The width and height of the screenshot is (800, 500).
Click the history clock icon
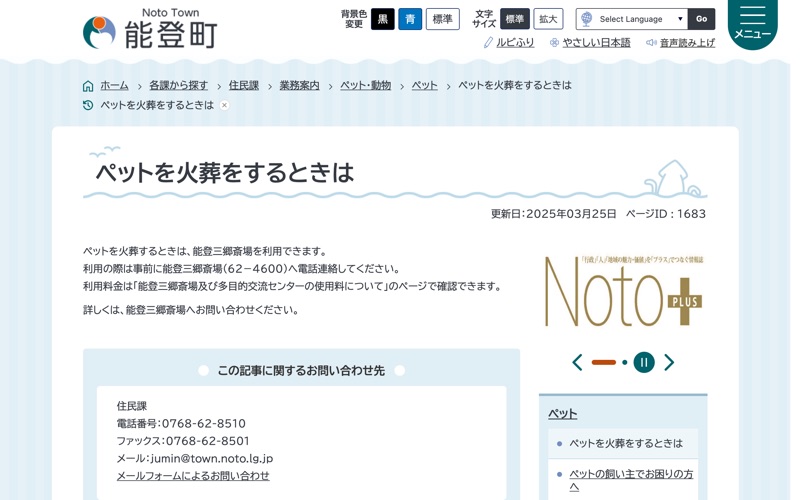coord(88,105)
